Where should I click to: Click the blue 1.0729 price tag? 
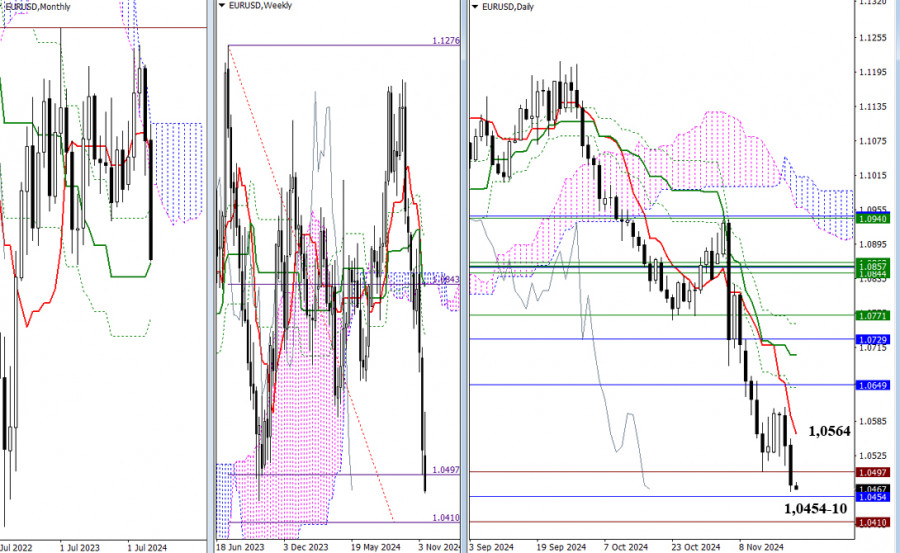click(x=872, y=340)
